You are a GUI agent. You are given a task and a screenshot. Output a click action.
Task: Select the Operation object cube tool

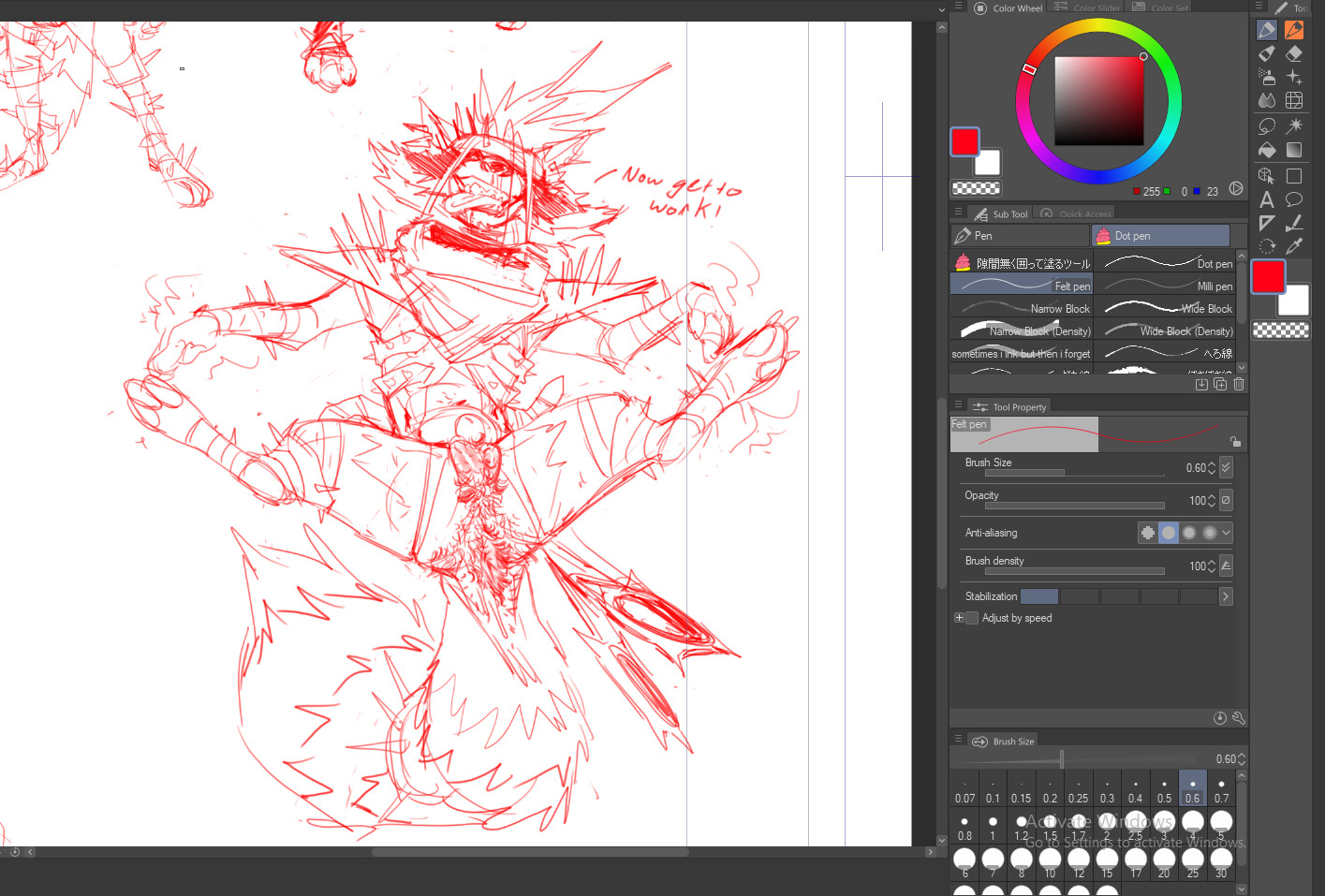[1267, 175]
